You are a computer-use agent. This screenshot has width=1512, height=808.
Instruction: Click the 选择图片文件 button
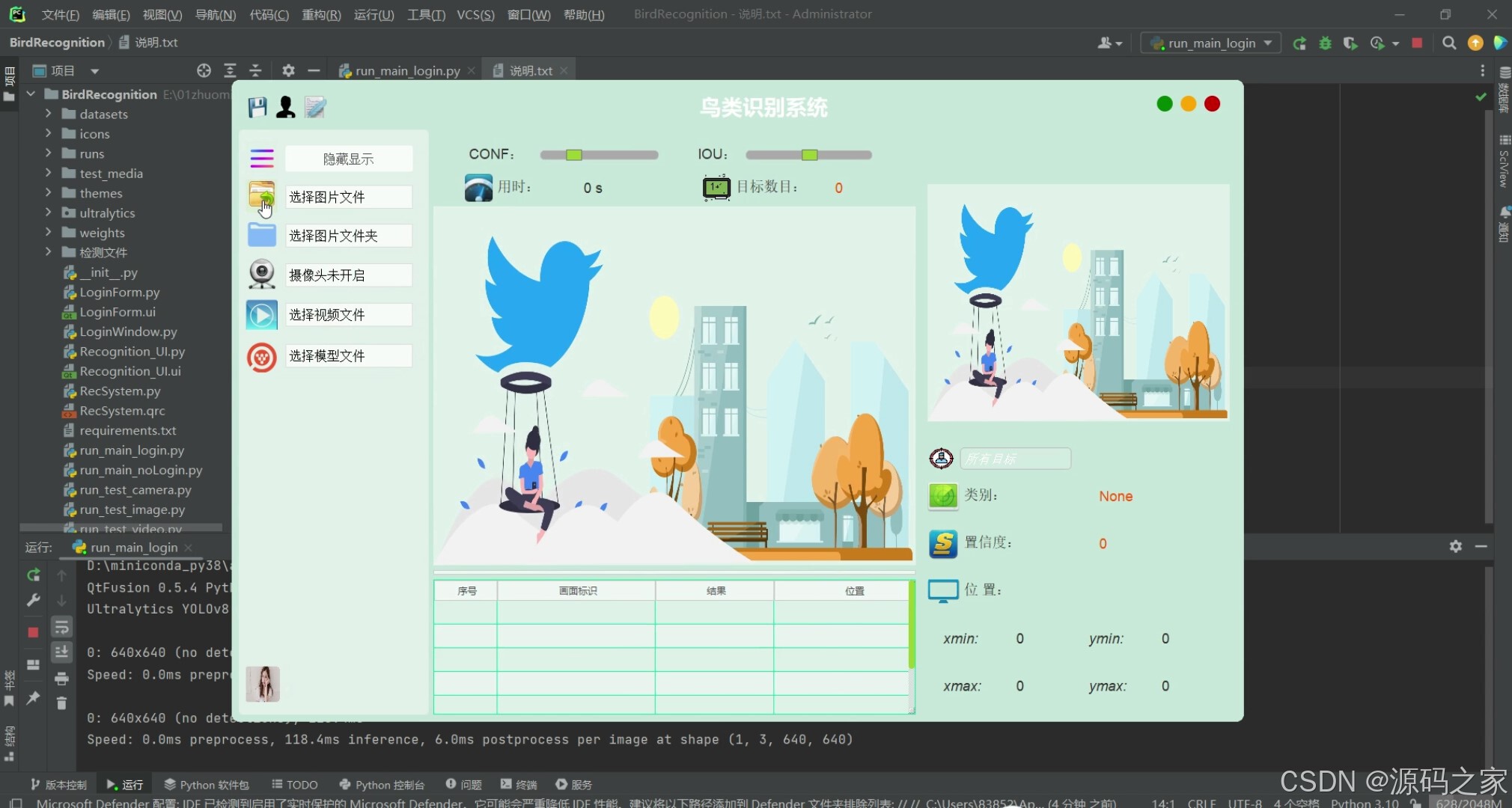348,197
